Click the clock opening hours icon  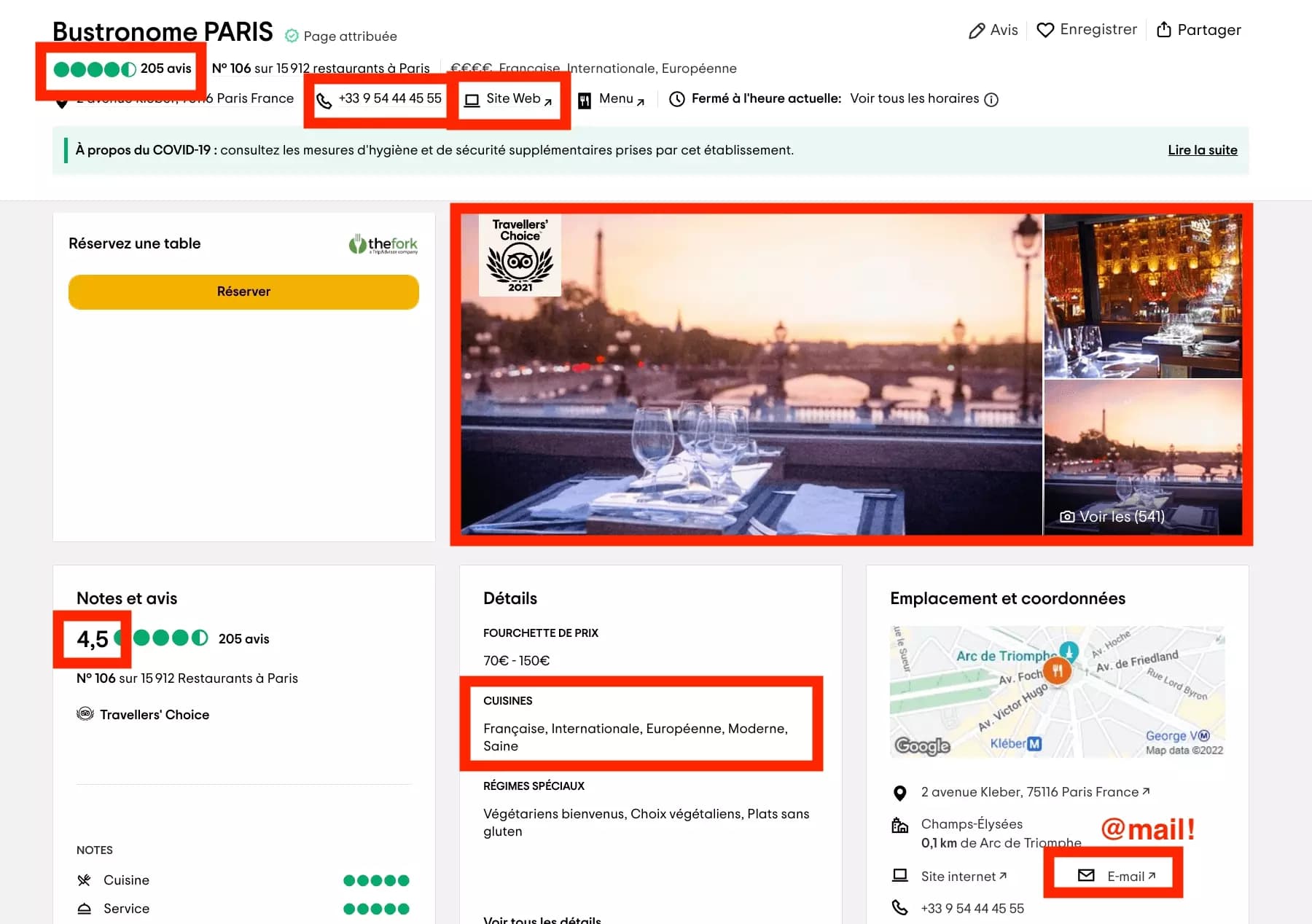pyautogui.click(x=677, y=99)
